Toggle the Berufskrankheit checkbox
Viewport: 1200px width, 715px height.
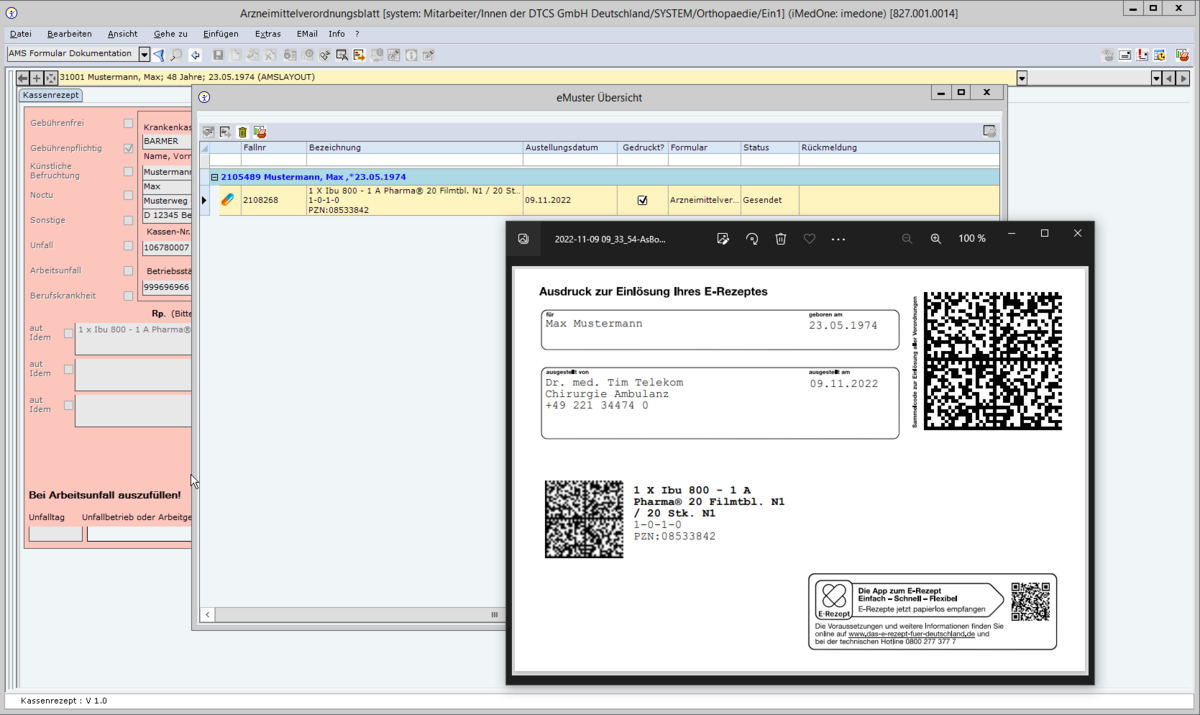128,296
